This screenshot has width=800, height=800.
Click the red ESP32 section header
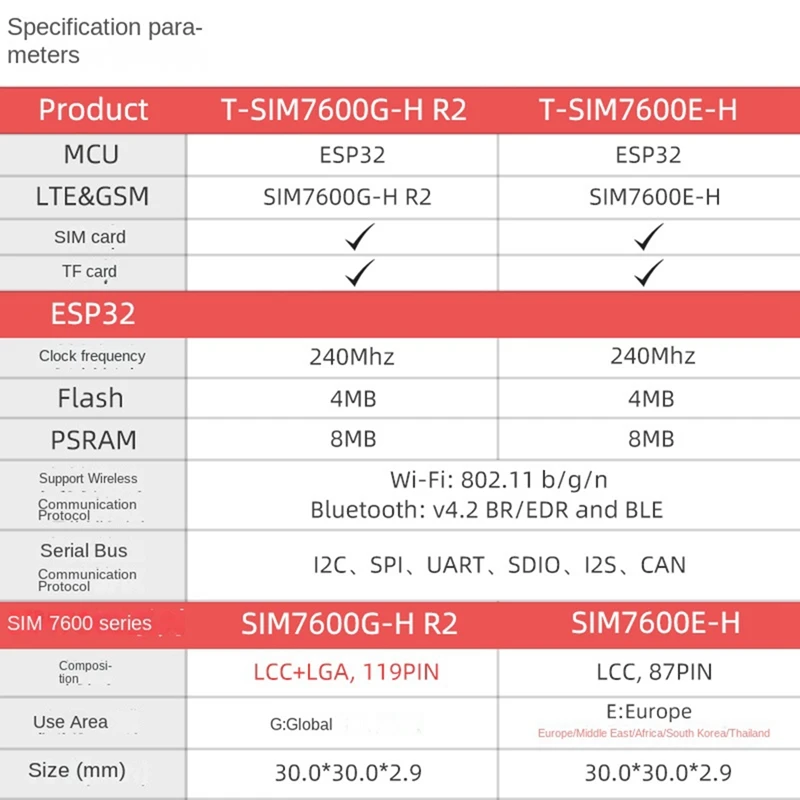point(93,314)
